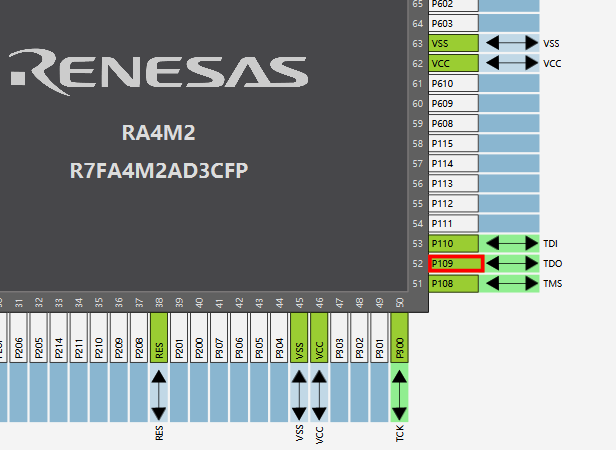Select pin P200 at bottom
This screenshot has width=616, height=450.
pos(199,338)
